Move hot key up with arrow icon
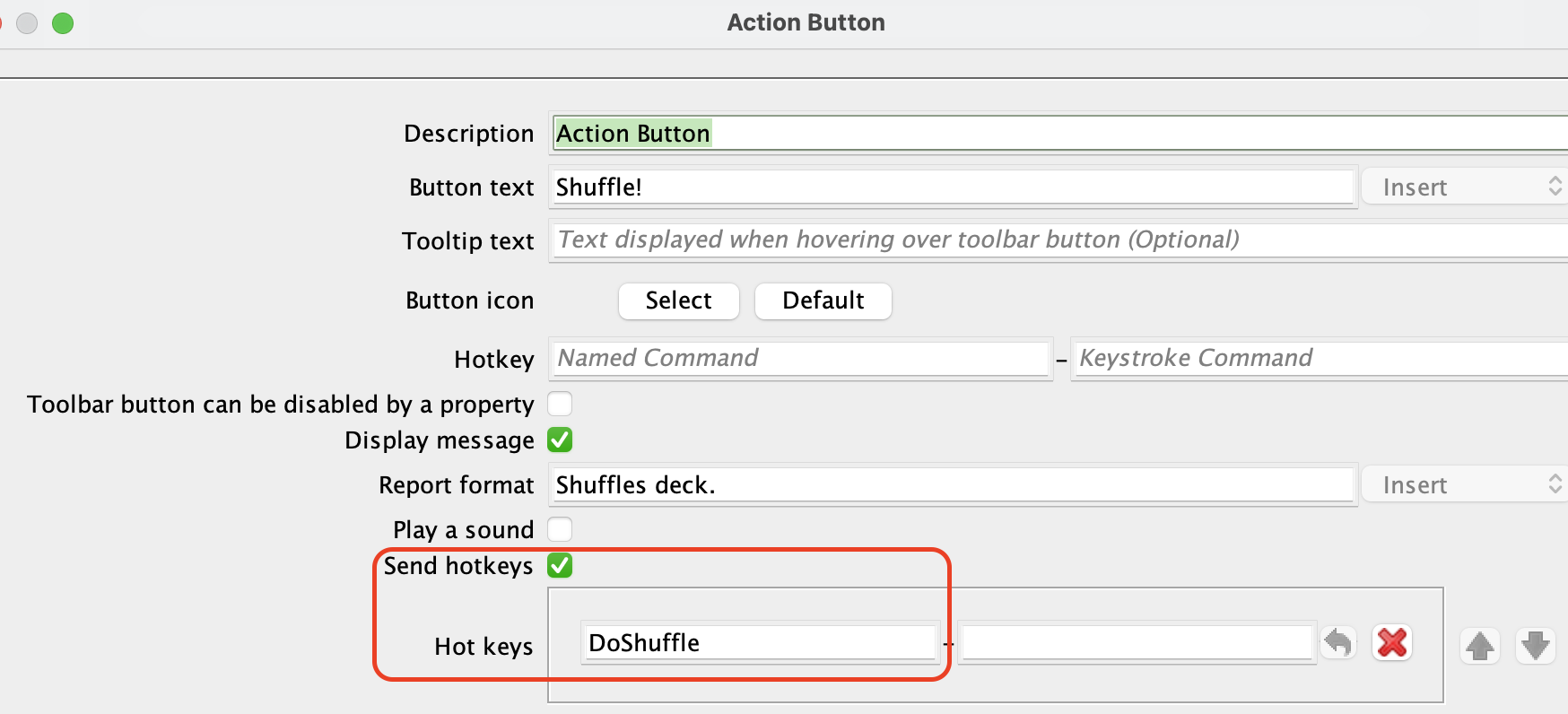 coord(1480,646)
